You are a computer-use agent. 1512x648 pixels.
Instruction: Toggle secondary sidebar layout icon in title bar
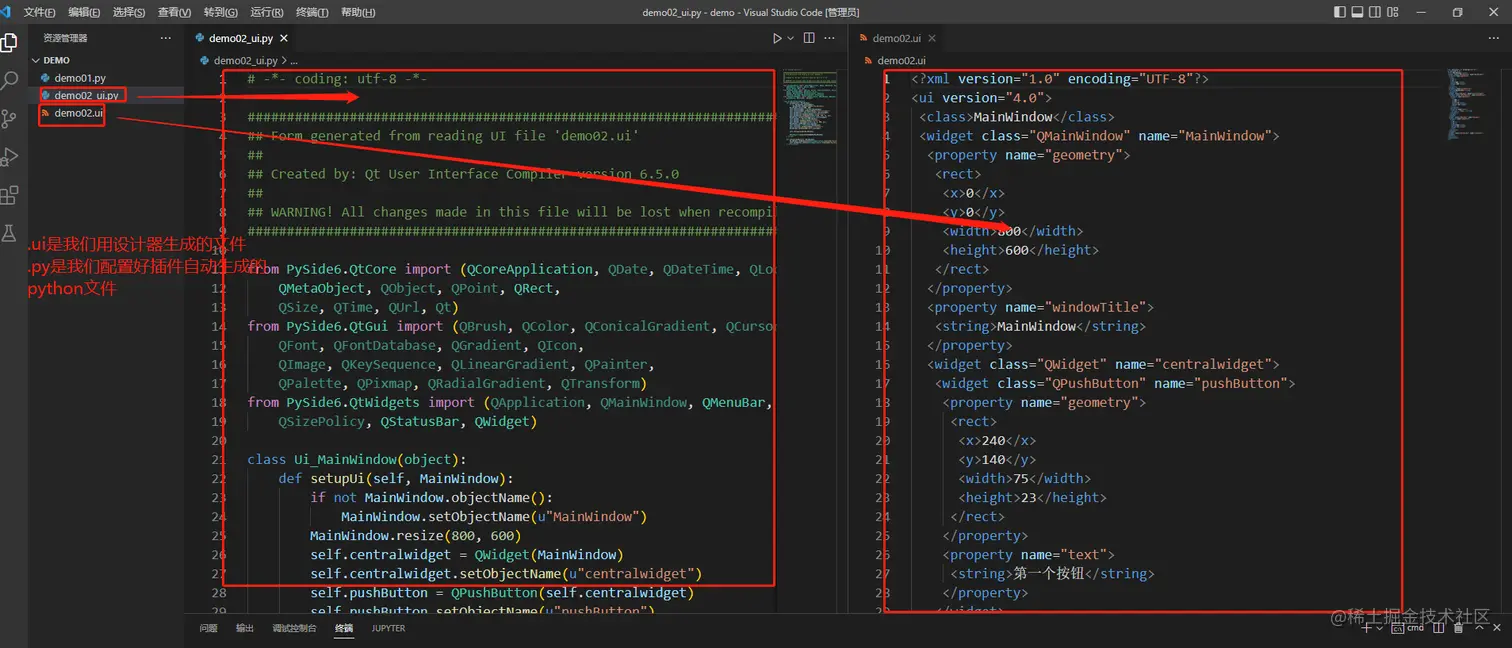1376,12
